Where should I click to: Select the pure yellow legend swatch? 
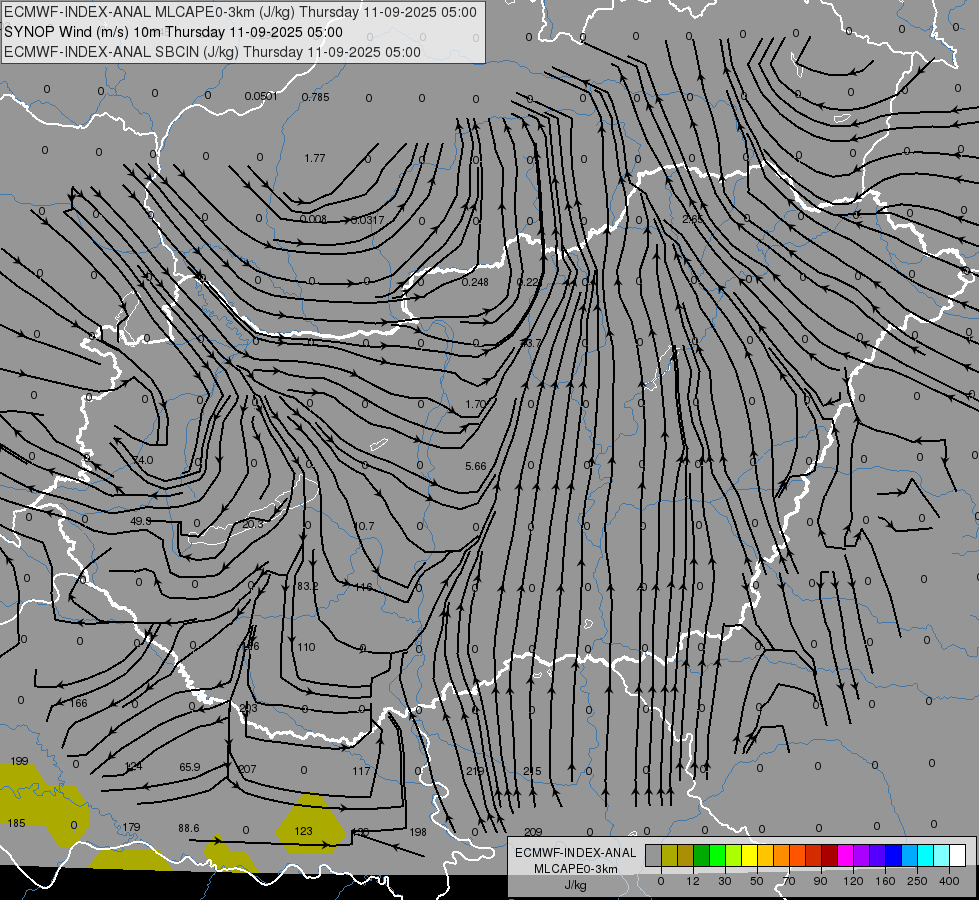(750, 855)
